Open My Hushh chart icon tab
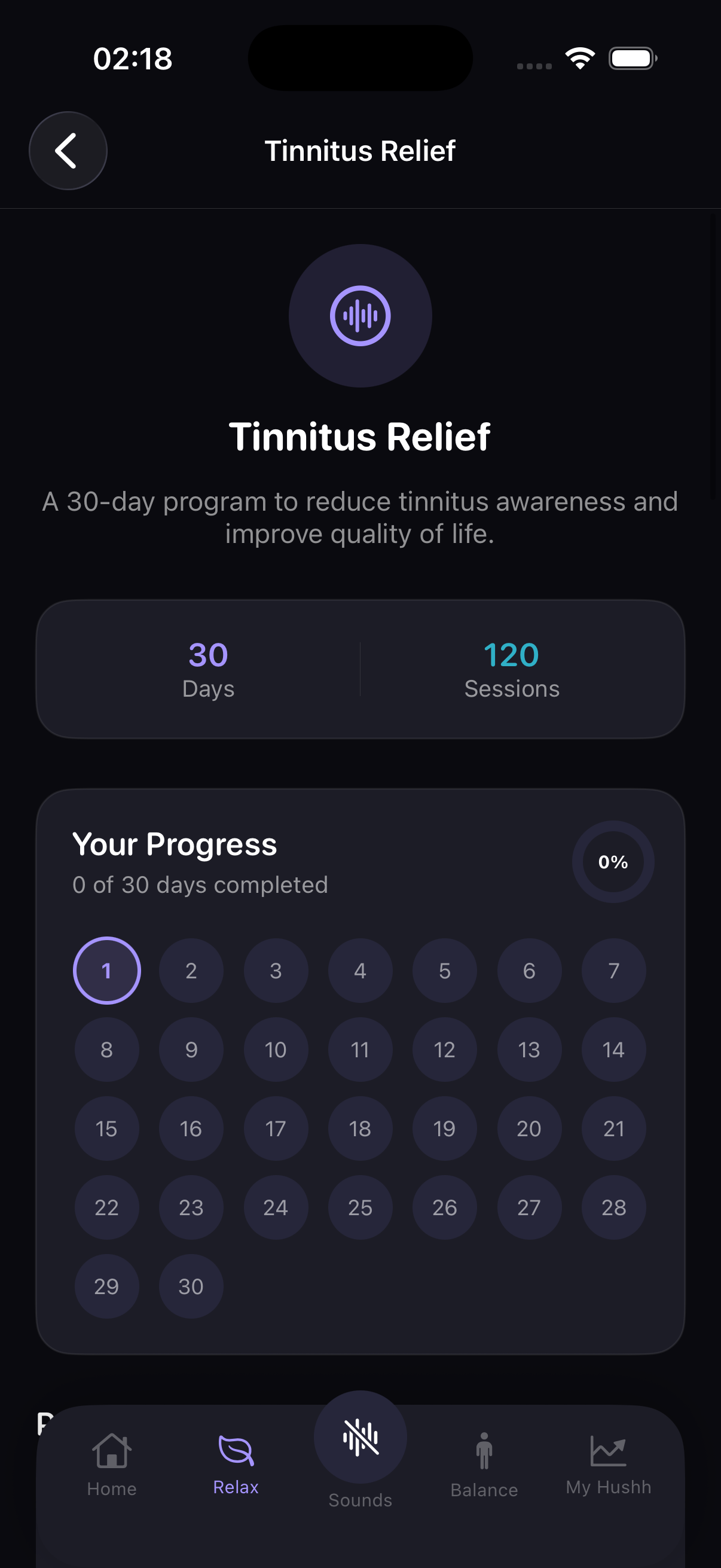This screenshot has height=1568, width=721. (x=608, y=1451)
